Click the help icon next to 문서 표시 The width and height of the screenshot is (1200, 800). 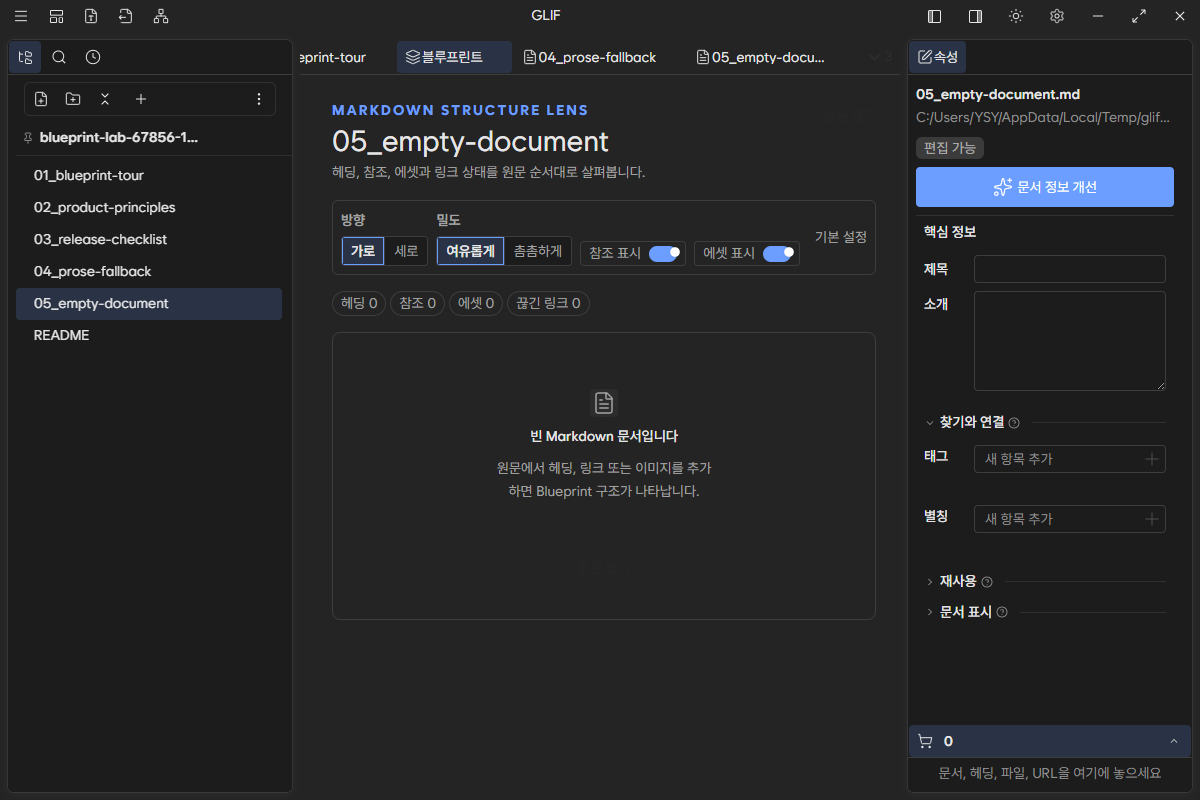click(x=1002, y=612)
